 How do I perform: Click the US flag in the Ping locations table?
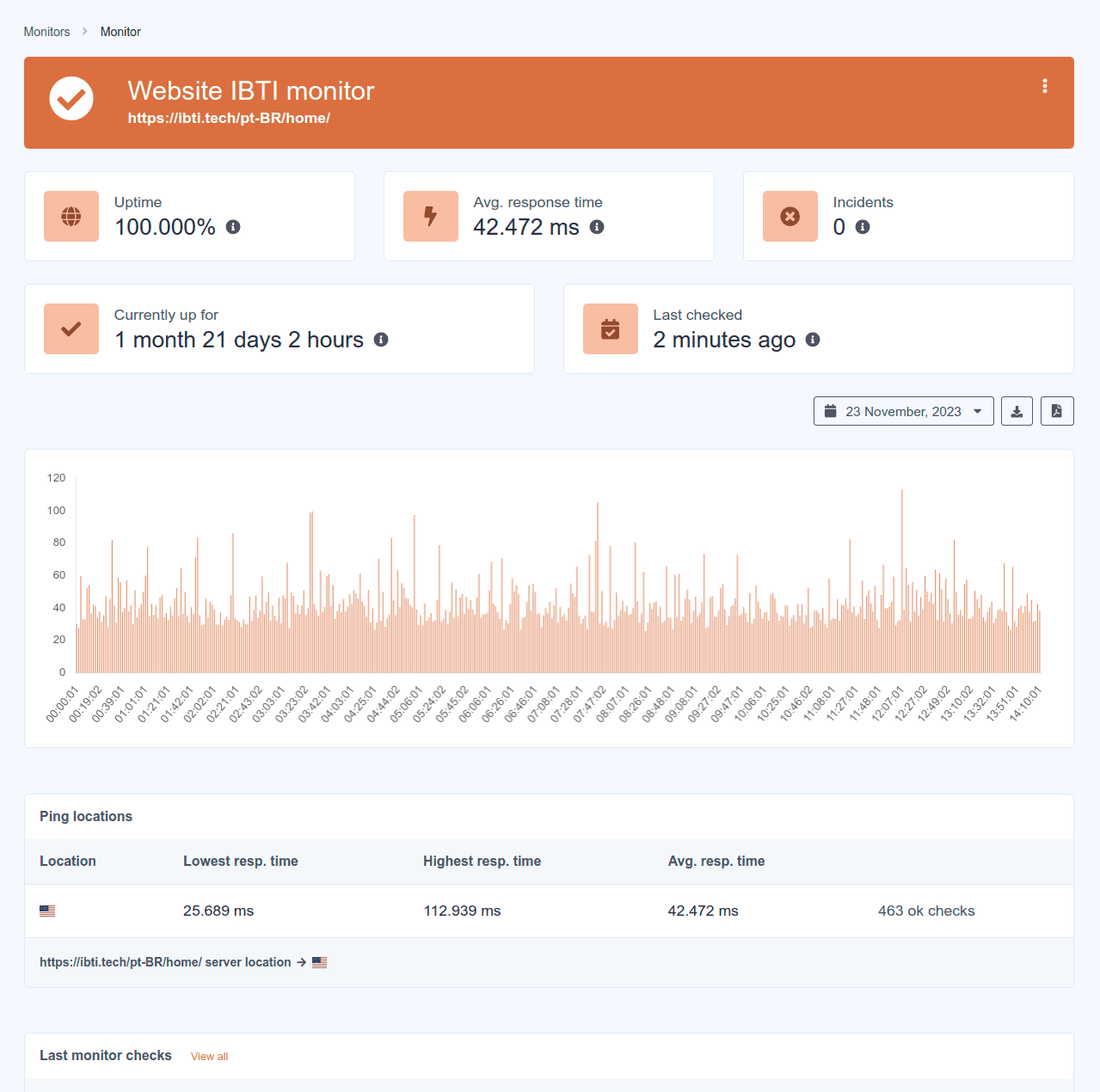(47, 911)
